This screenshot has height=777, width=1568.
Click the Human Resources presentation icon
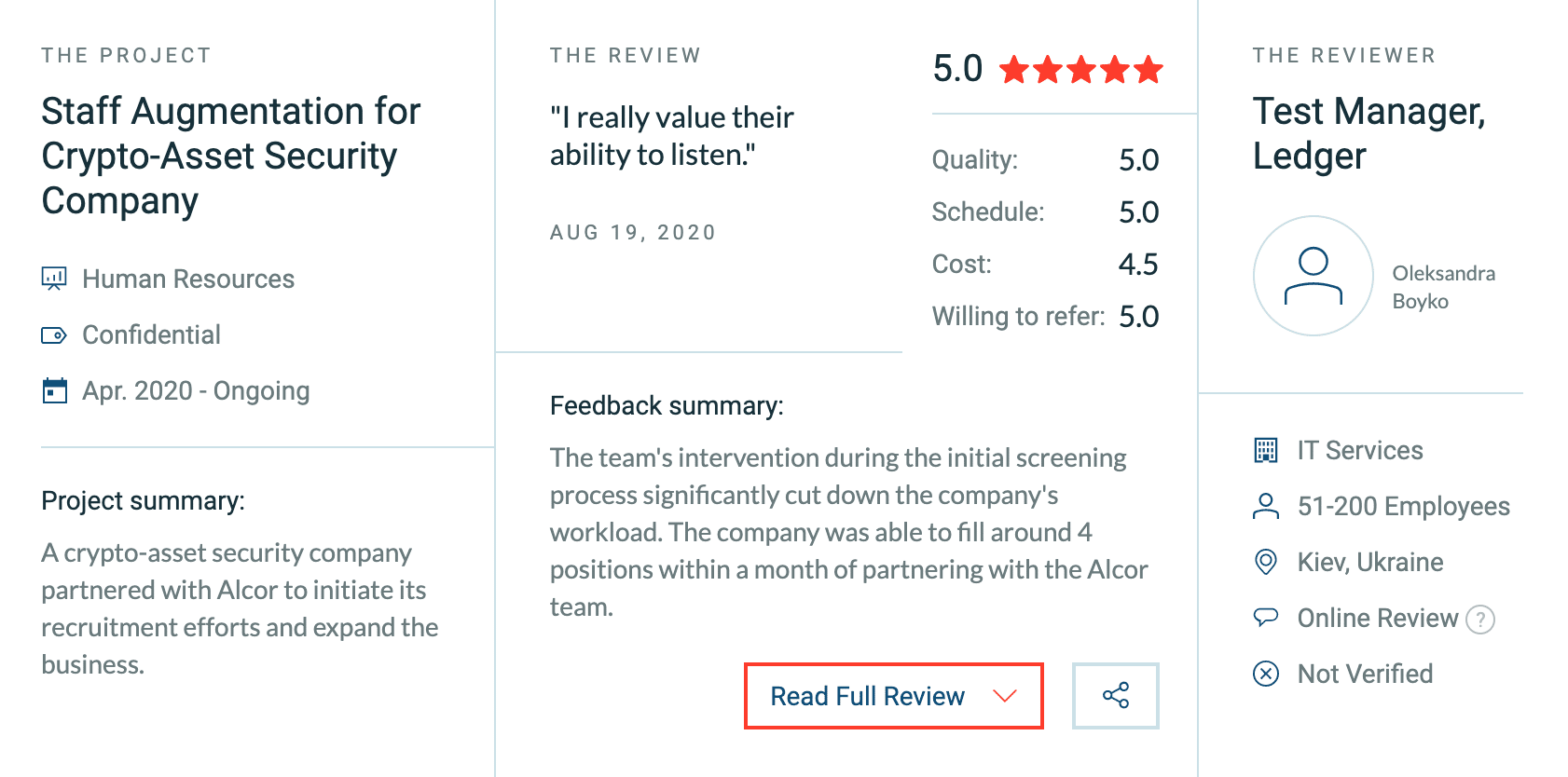pos(55,277)
